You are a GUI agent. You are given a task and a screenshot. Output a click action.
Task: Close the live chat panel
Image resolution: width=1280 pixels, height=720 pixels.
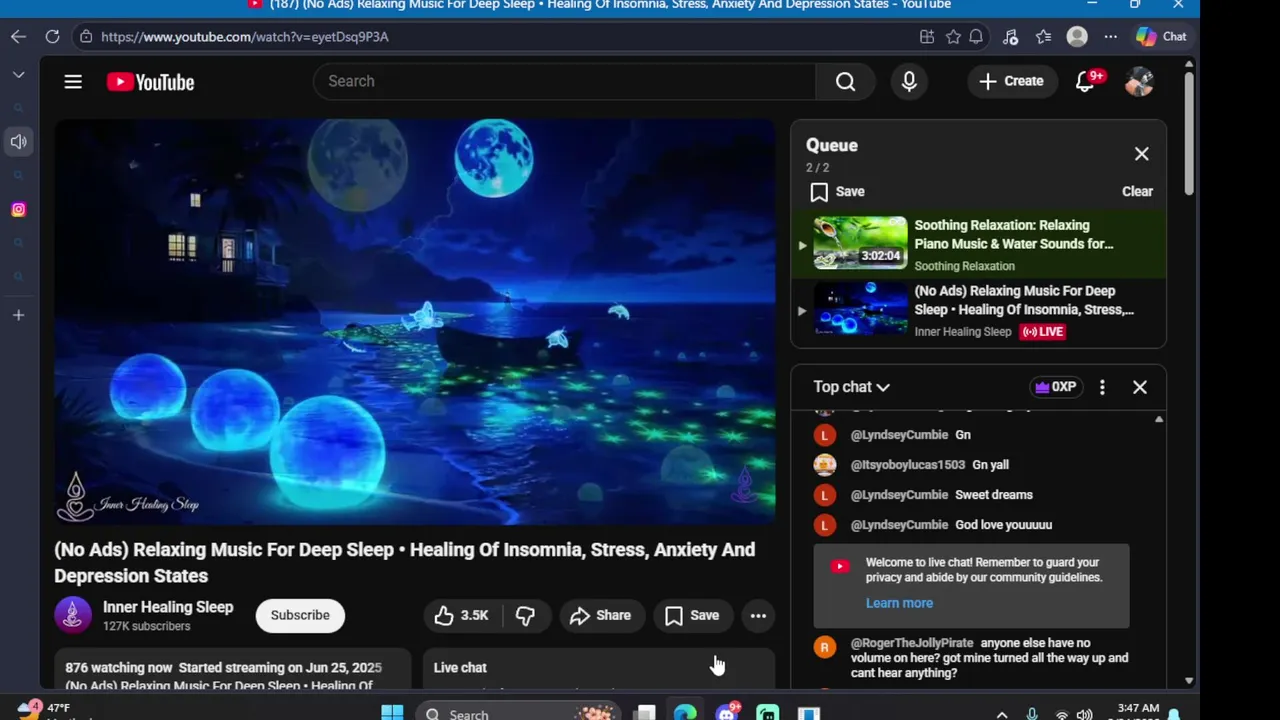point(1139,387)
